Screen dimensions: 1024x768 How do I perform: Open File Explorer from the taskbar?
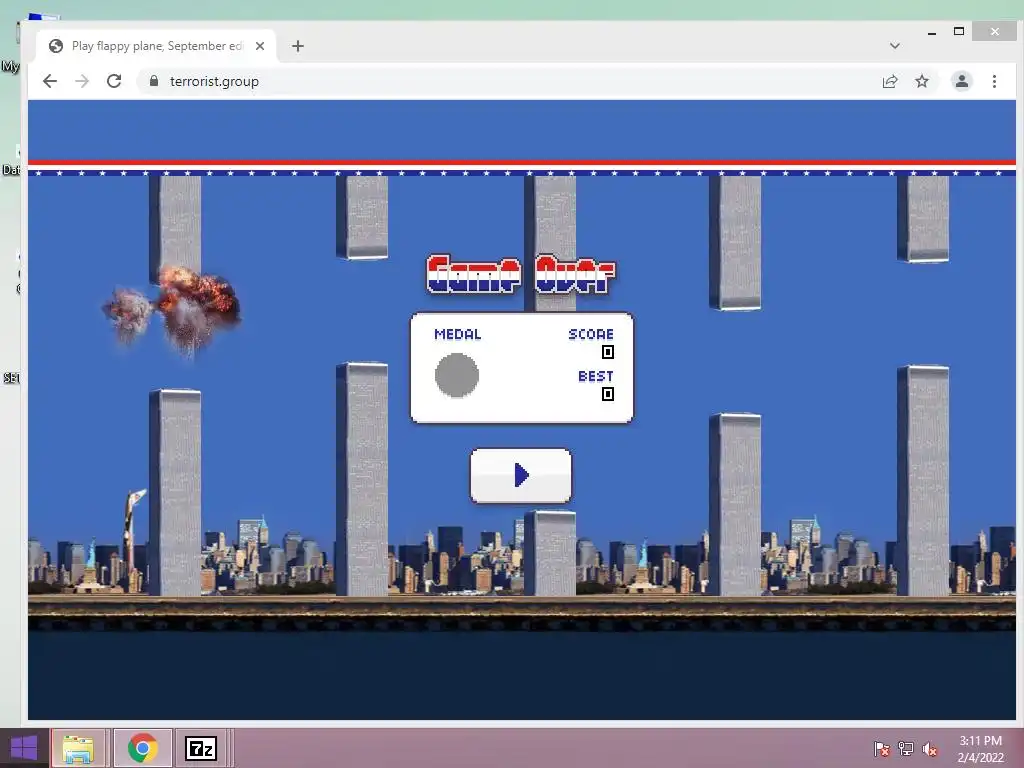[78, 748]
